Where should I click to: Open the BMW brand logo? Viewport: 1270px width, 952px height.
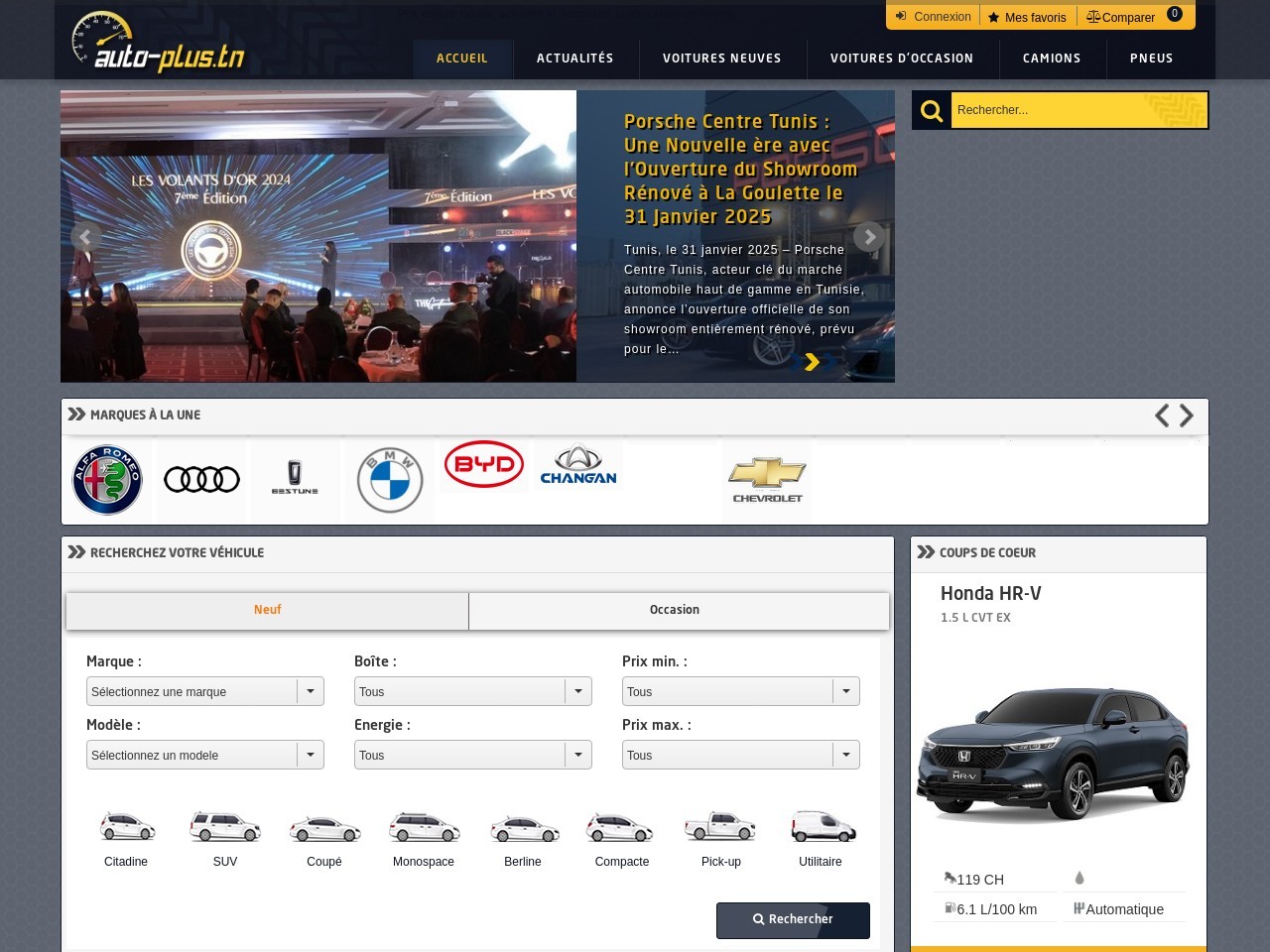pyautogui.click(x=390, y=480)
